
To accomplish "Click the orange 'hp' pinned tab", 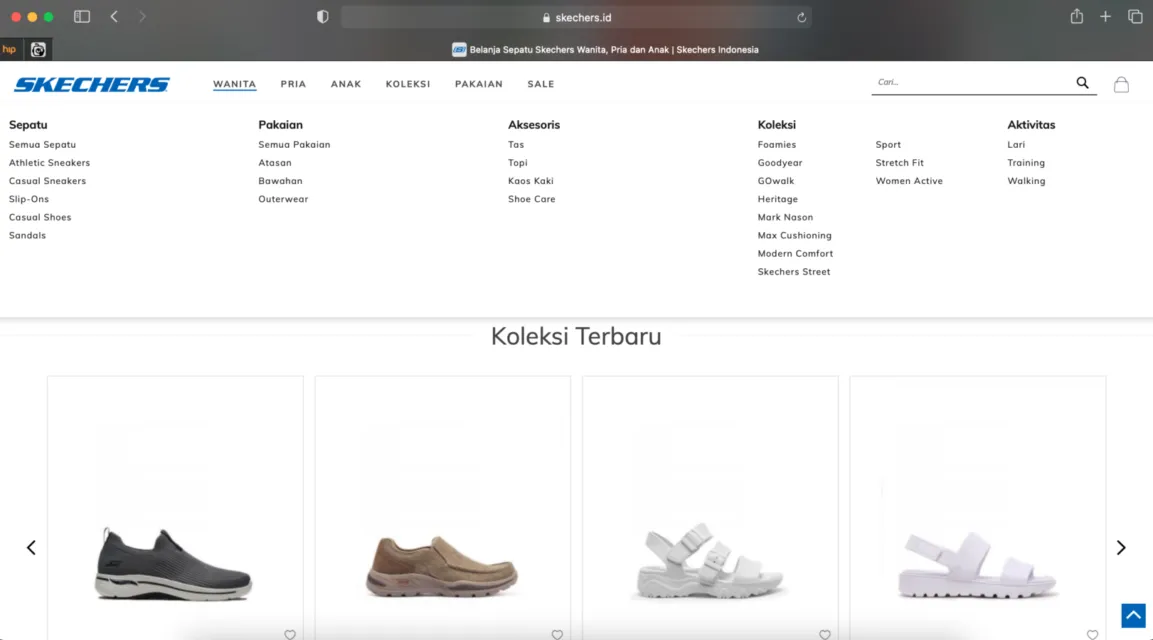I will [x=10, y=49].
